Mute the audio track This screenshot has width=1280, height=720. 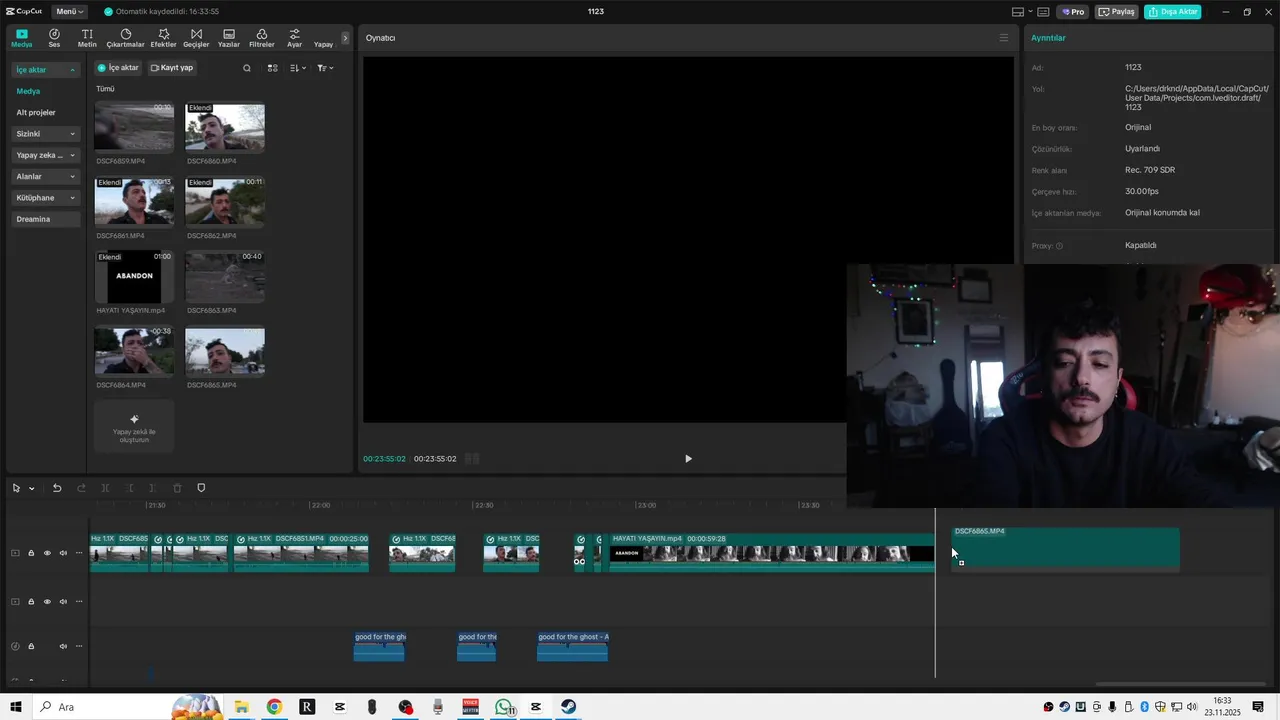[x=63, y=646]
